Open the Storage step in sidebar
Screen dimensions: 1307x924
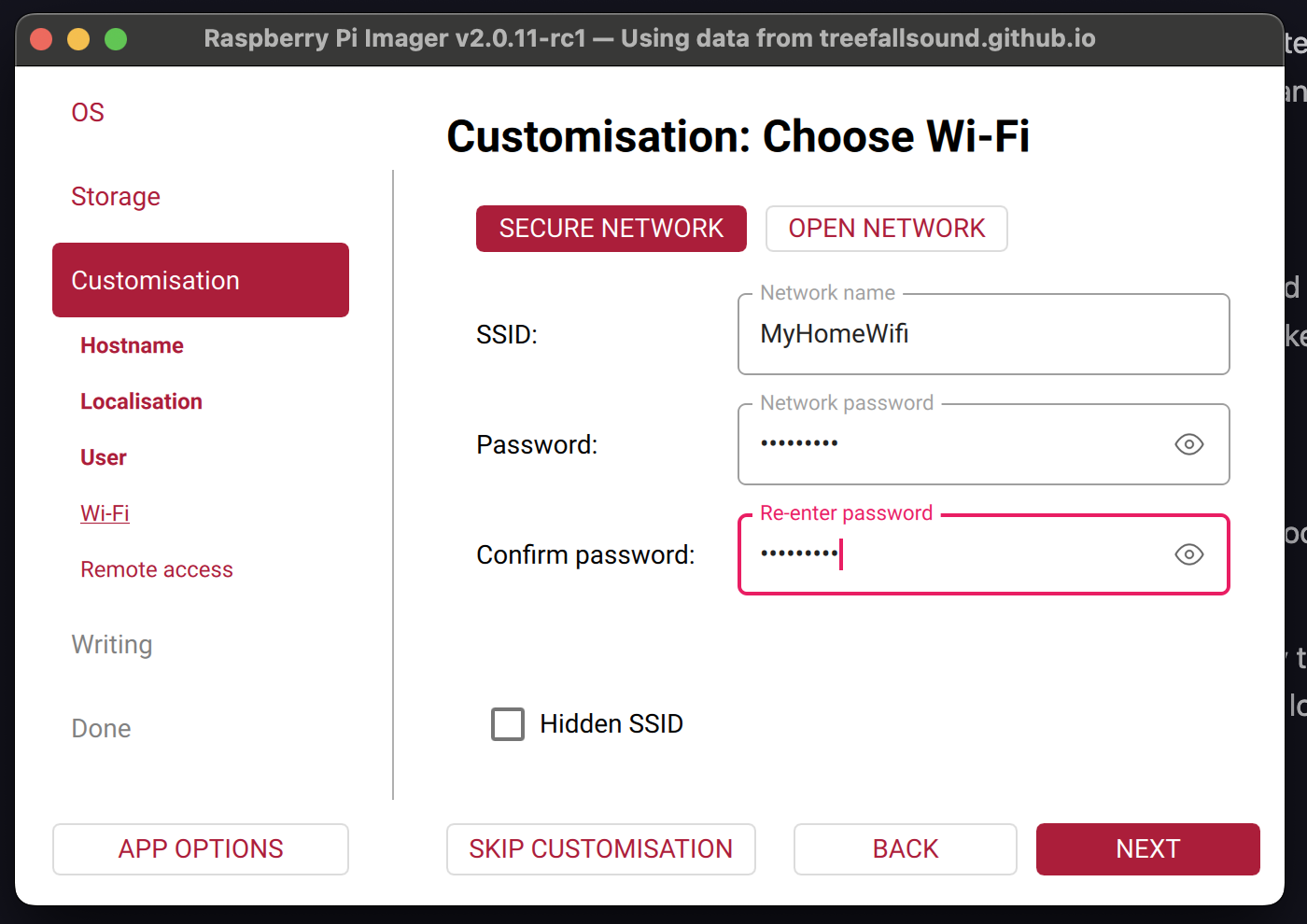[116, 197]
